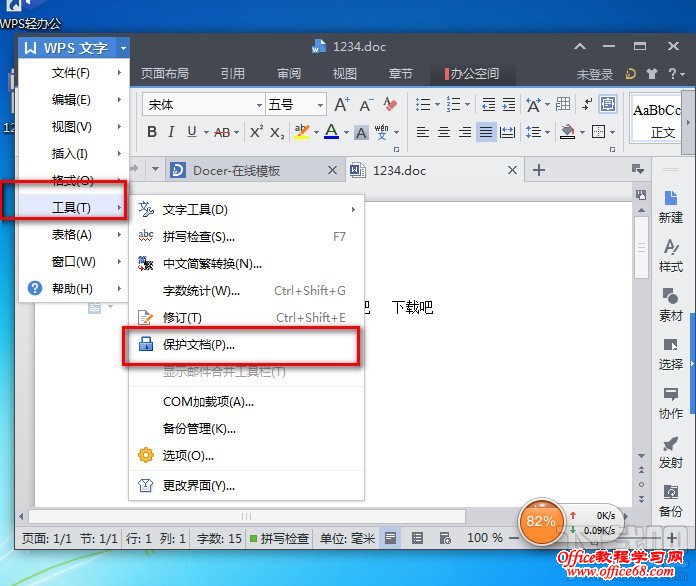Open 帮助(H) menu
Screen dimensions: 696x586
(74, 289)
